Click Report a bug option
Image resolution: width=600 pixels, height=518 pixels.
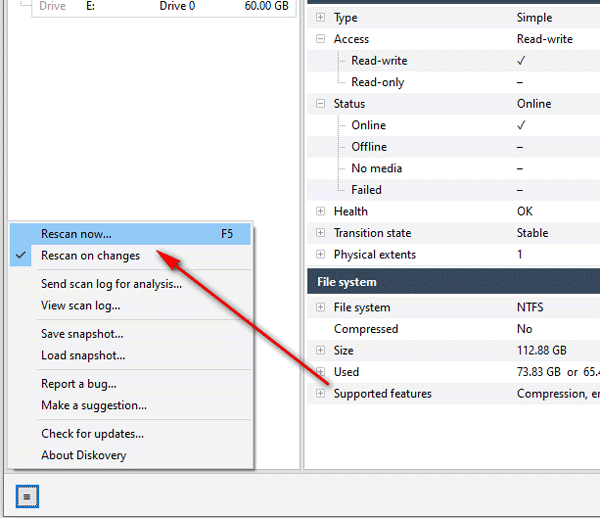tap(78, 384)
